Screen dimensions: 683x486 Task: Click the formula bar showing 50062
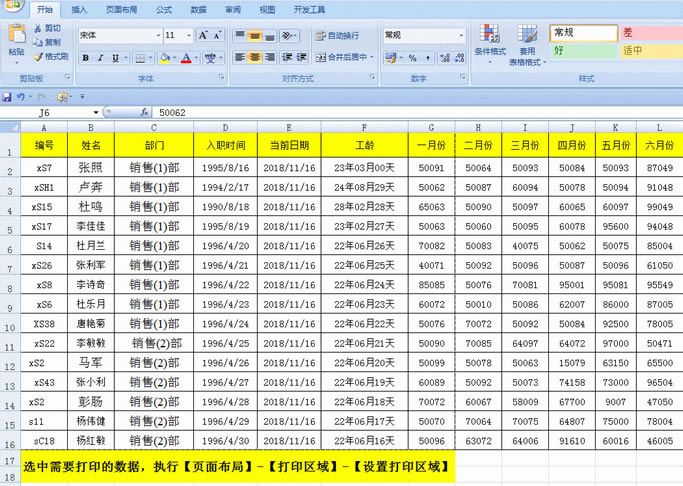(417, 113)
